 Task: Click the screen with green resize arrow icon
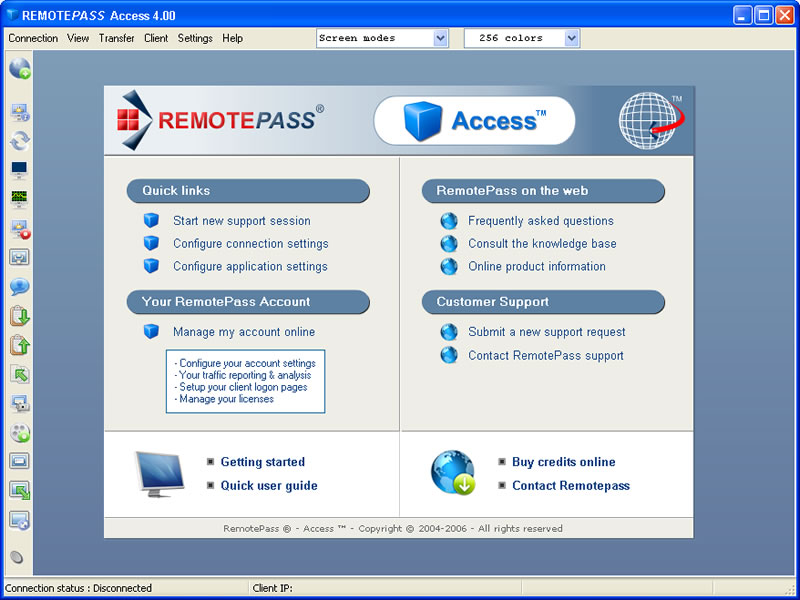click(x=19, y=491)
